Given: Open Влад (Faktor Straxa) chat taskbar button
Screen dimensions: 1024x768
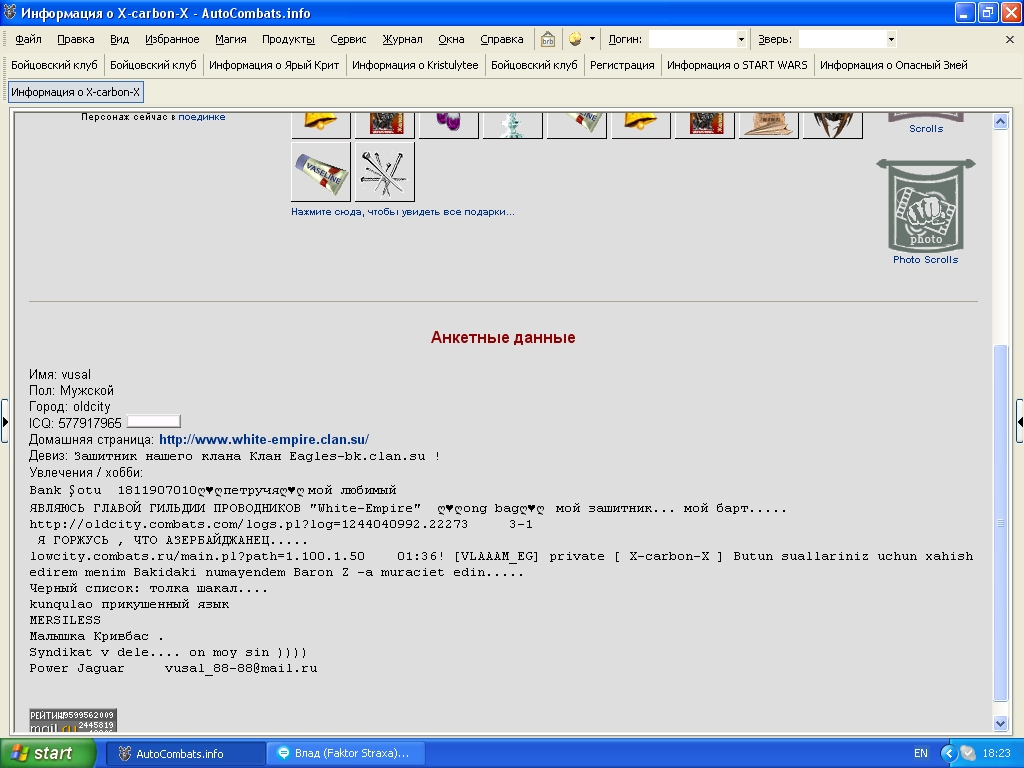Looking at the screenshot, I should (346, 753).
